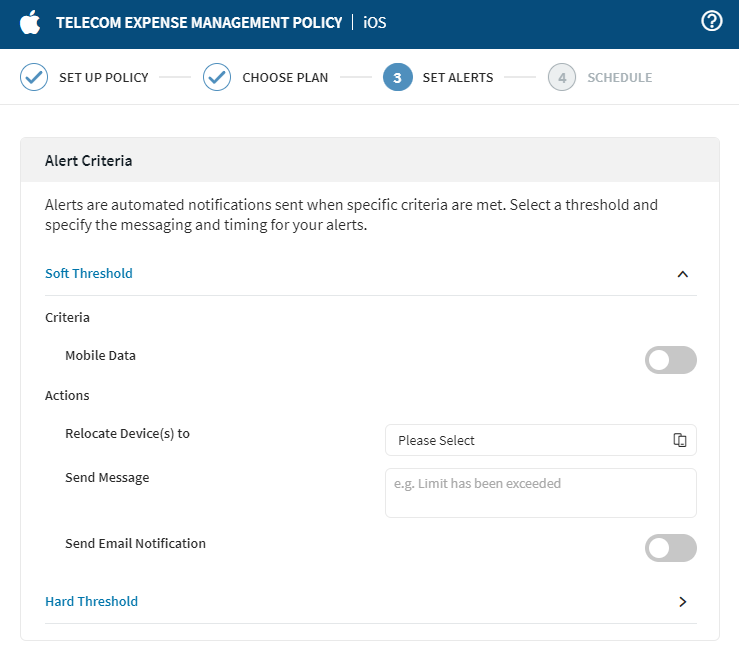Enable the Mobile Data toggle
Viewport: 739px width, 655px height.
click(x=670, y=360)
